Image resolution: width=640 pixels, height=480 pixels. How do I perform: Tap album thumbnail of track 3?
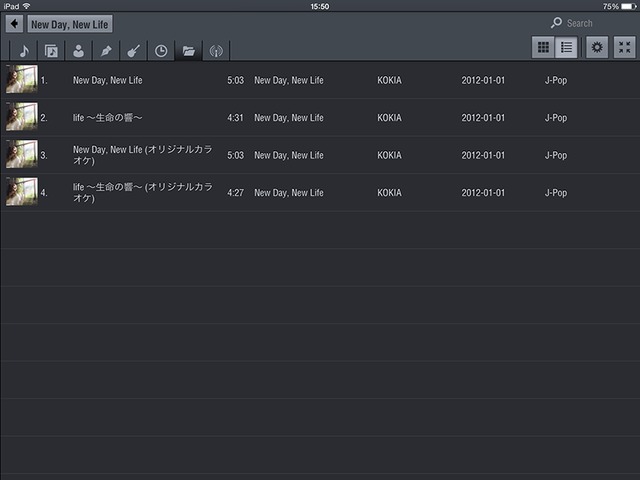(21, 155)
